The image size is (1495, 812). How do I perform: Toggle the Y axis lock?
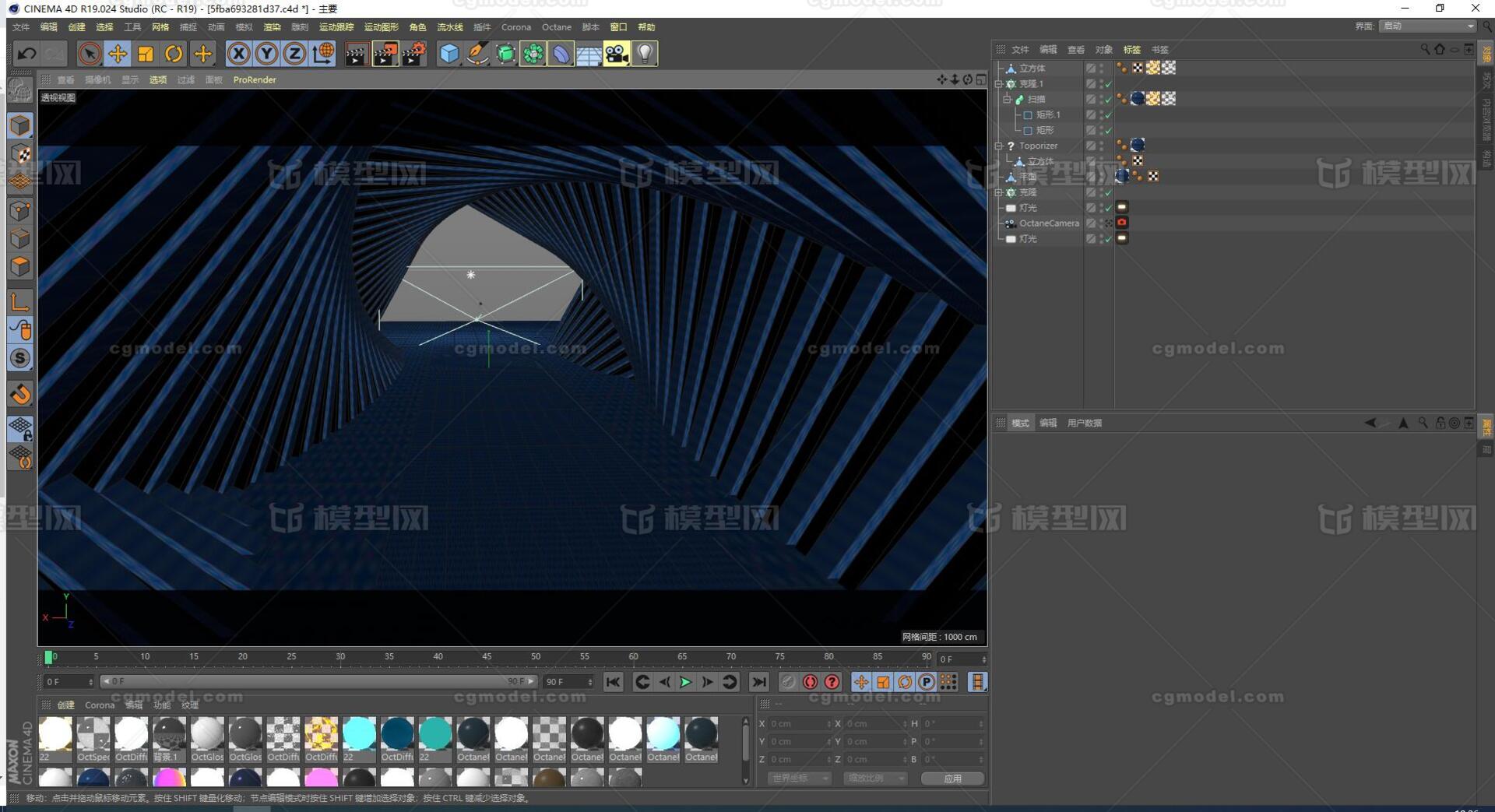266,54
